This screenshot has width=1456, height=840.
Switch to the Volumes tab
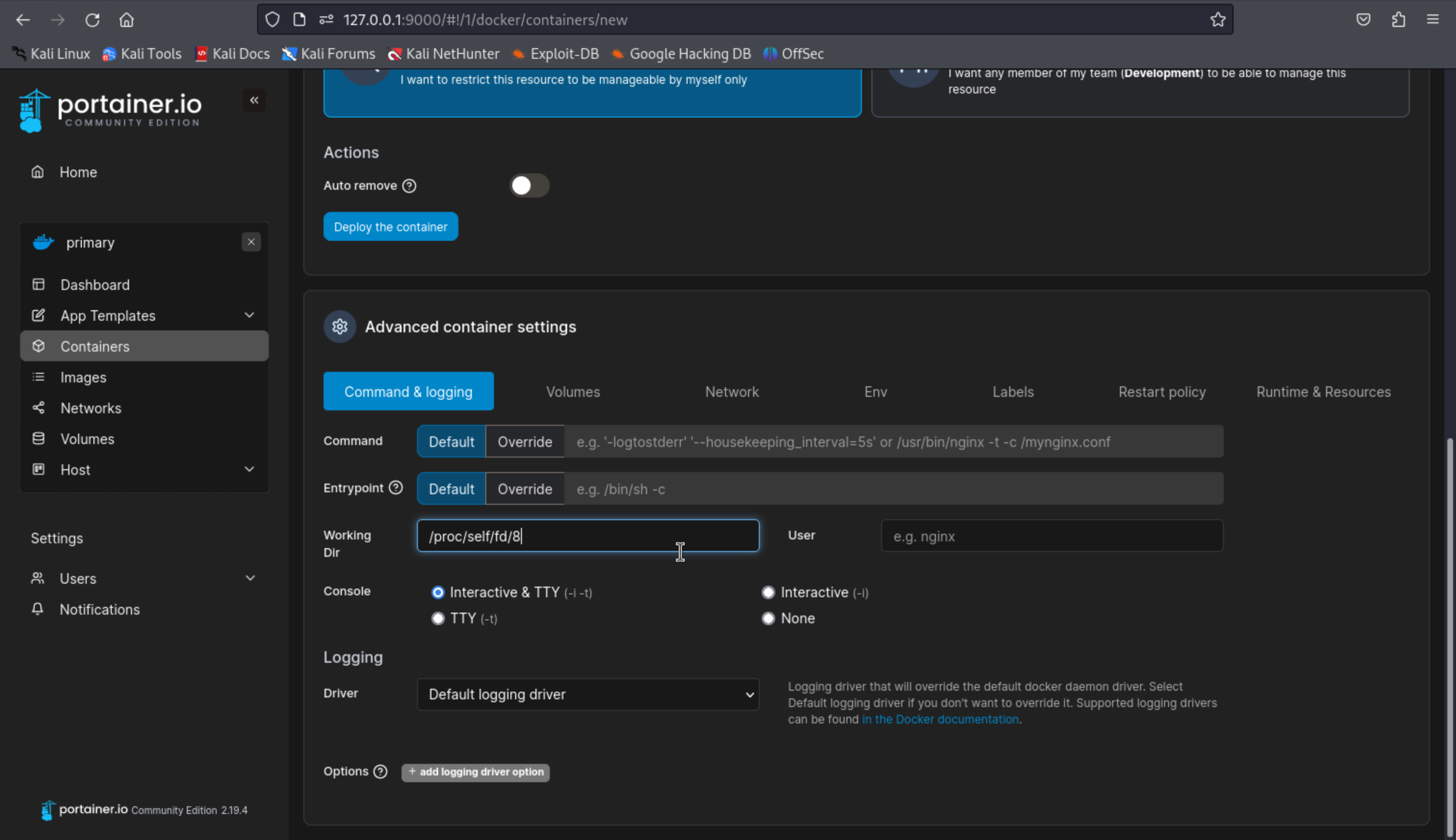(x=572, y=392)
